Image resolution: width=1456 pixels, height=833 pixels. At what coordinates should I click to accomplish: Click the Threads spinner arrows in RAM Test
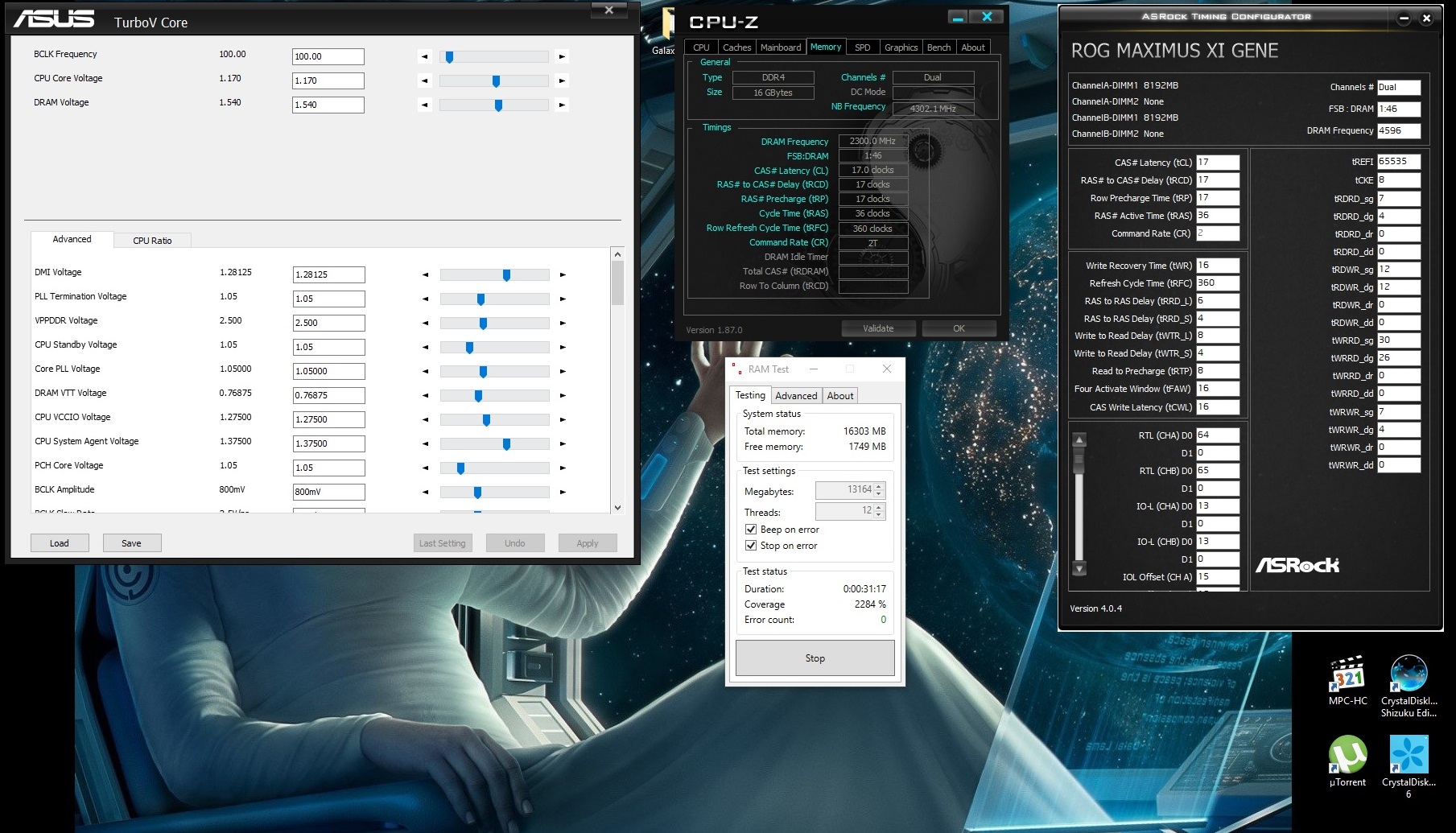coord(879,511)
